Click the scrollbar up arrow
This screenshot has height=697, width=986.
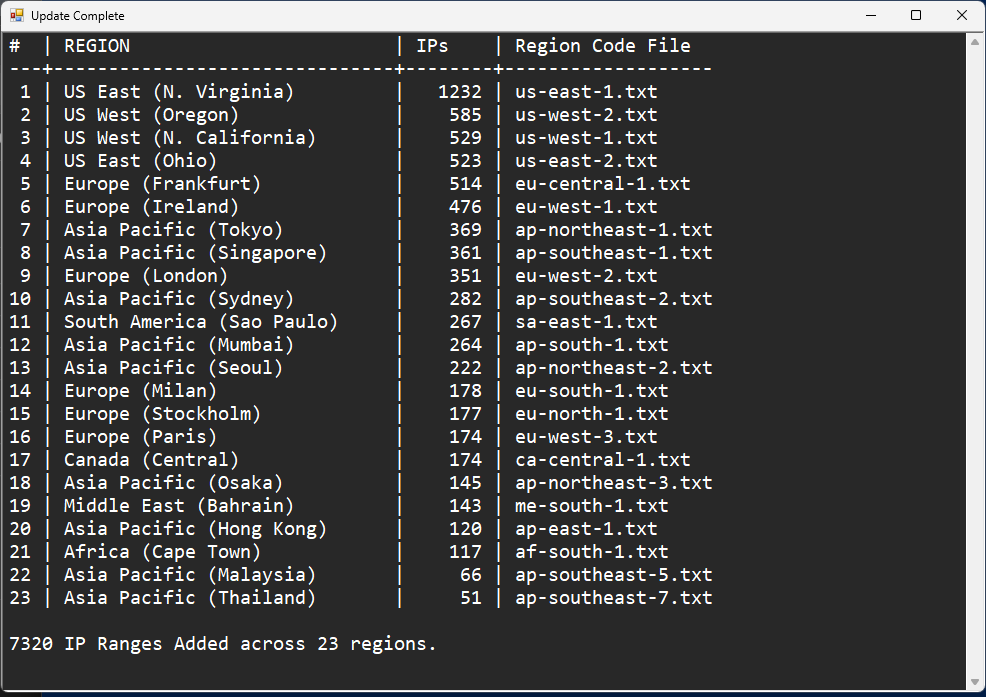point(975,41)
